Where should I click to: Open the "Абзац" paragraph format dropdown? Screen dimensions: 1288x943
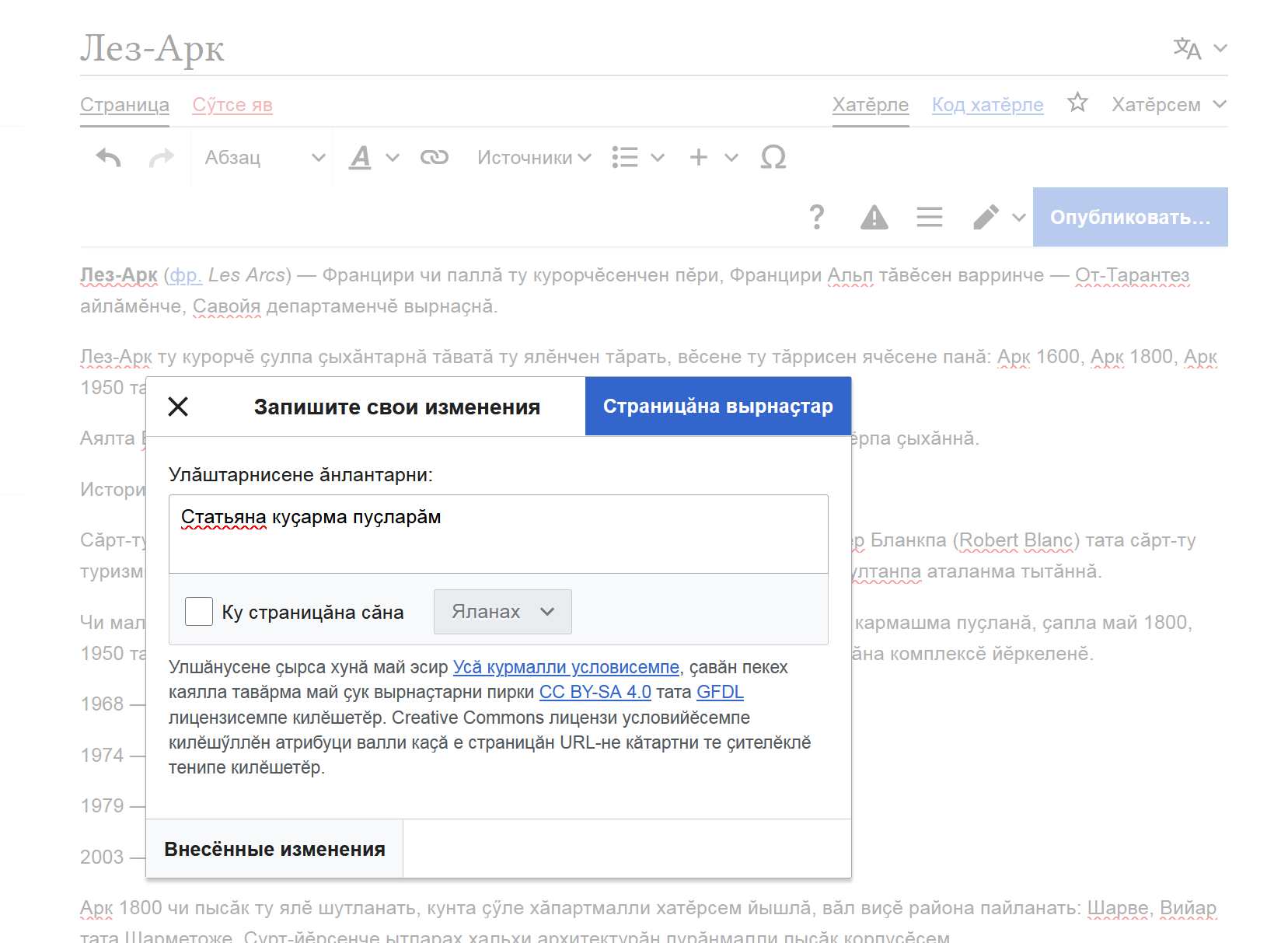(264, 158)
